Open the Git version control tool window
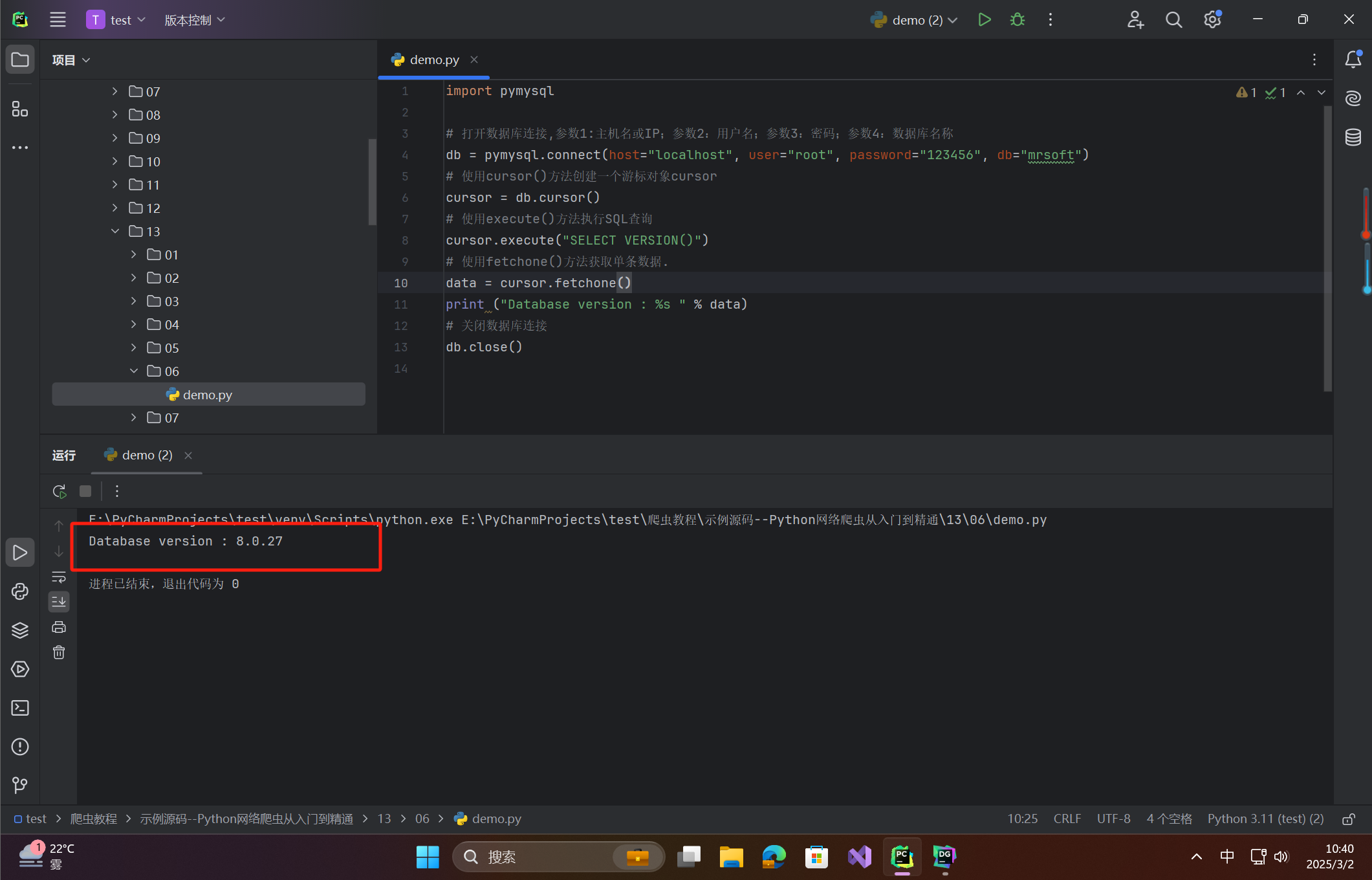Image resolution: width=1372 pixels, height=880 pixels. click(x=20, y=786)
